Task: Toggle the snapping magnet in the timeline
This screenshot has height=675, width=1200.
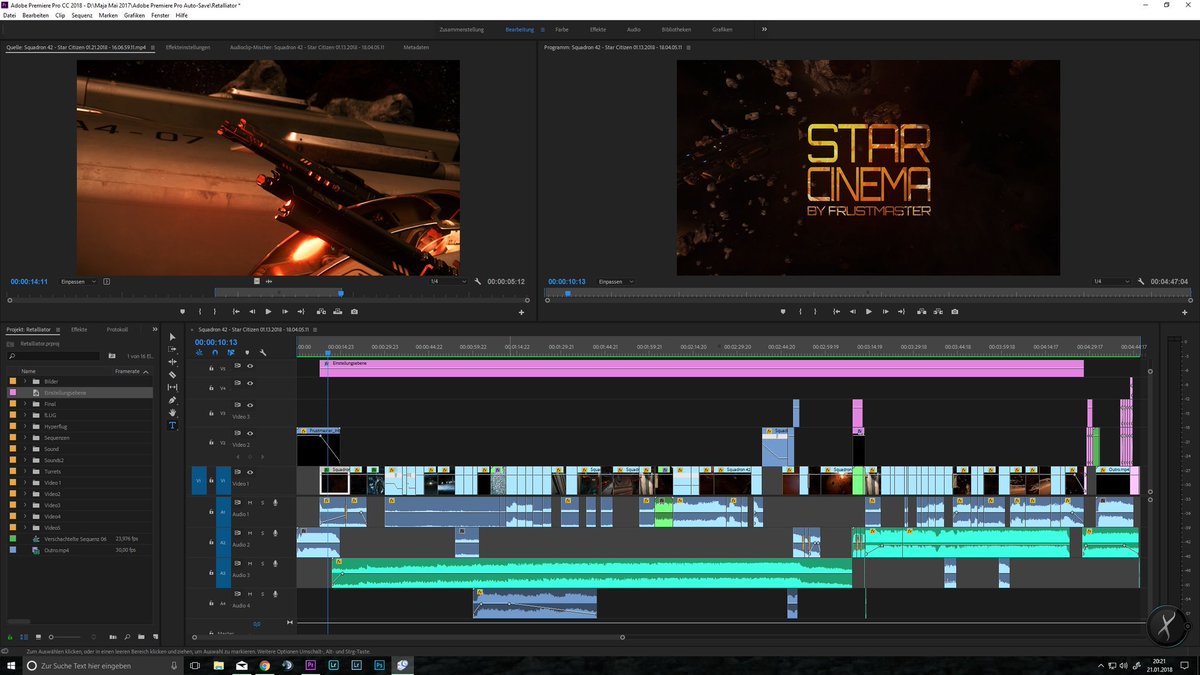Action: (x=214, y=352)
